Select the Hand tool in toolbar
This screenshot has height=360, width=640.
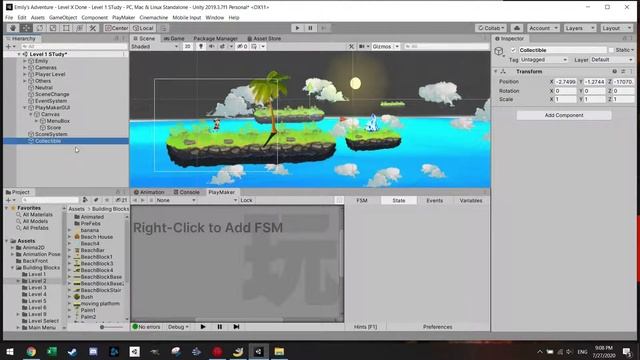tap(13, 28)
